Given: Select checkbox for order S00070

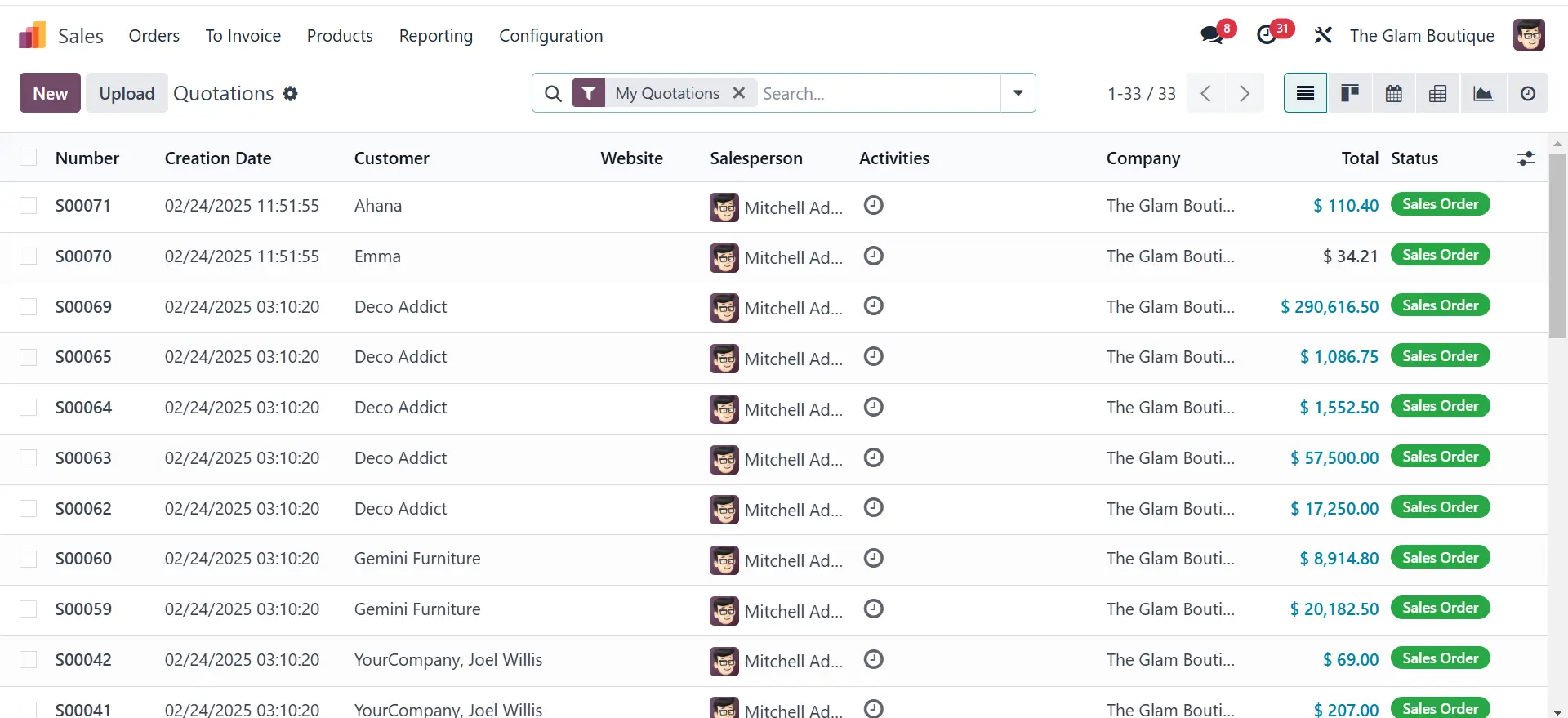Looking at the screenshot, I should click(x=29, y=256).
